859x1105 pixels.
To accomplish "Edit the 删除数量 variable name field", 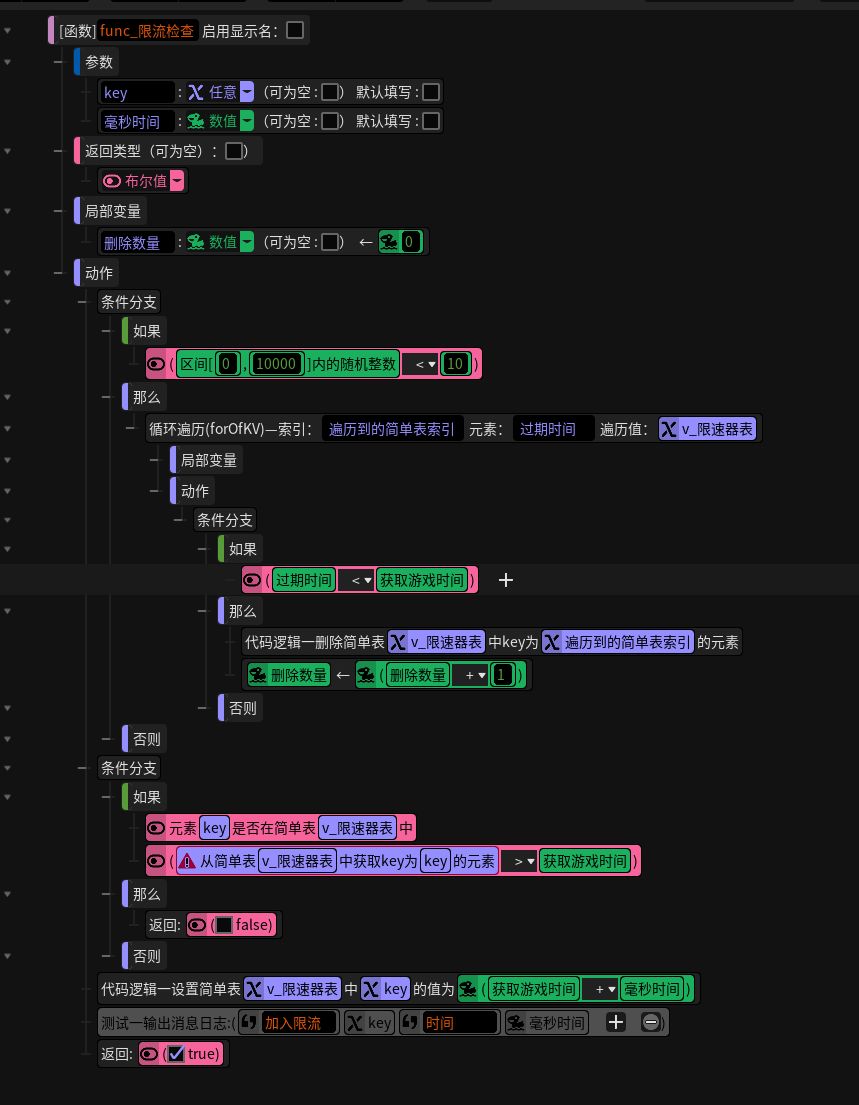I will [137, 242].
